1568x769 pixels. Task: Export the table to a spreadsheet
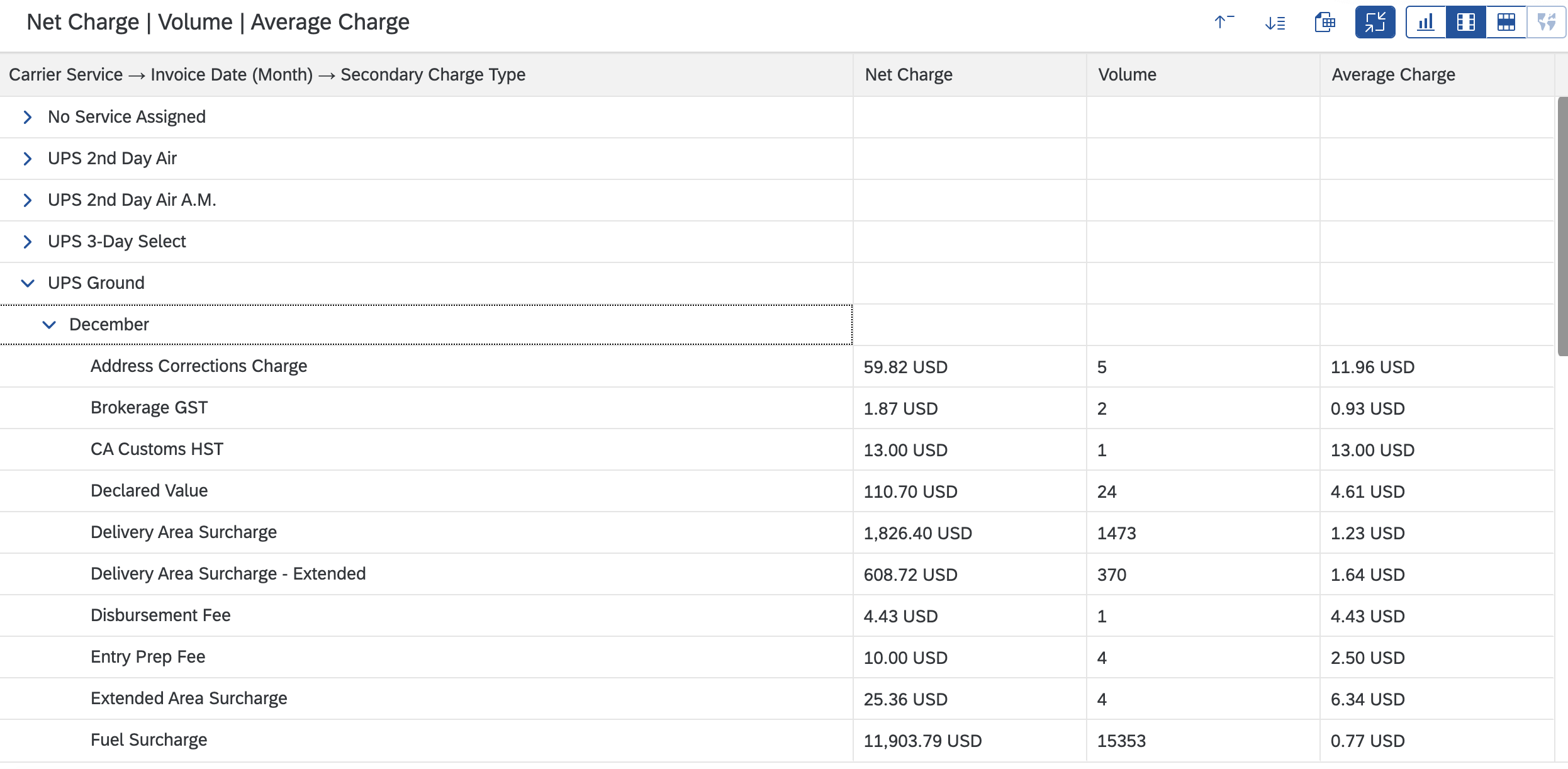click(x=1325, y=23)
